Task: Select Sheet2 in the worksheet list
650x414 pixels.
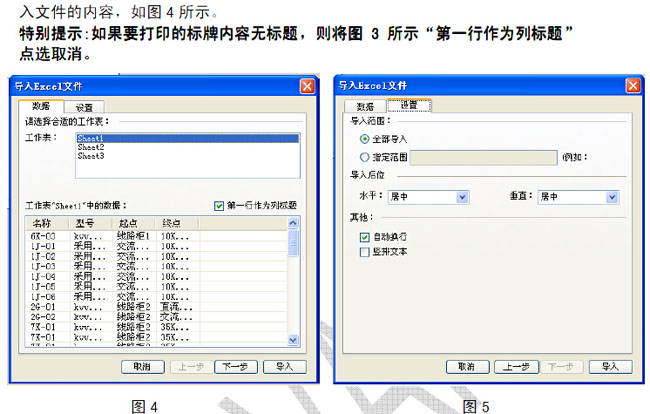Action: (x=90, y=147)
